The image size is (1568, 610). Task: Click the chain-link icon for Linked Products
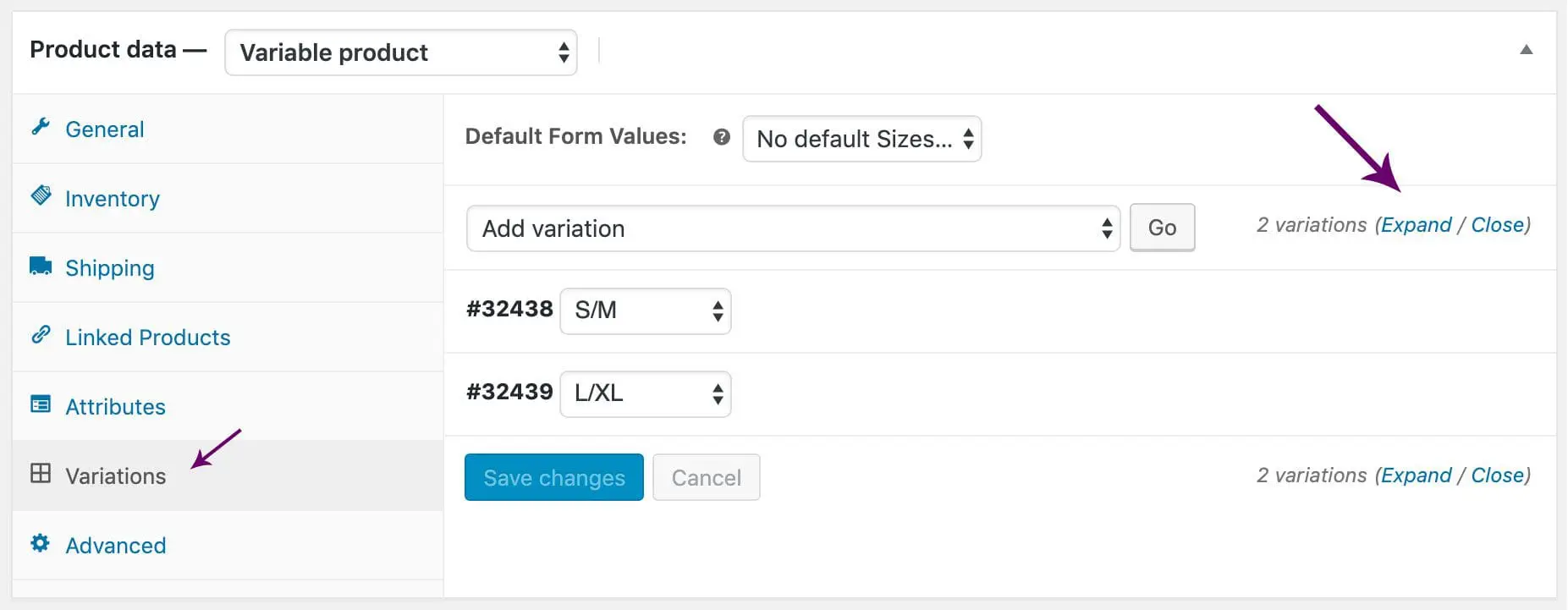pyautogui.click(x=41, y=335)
